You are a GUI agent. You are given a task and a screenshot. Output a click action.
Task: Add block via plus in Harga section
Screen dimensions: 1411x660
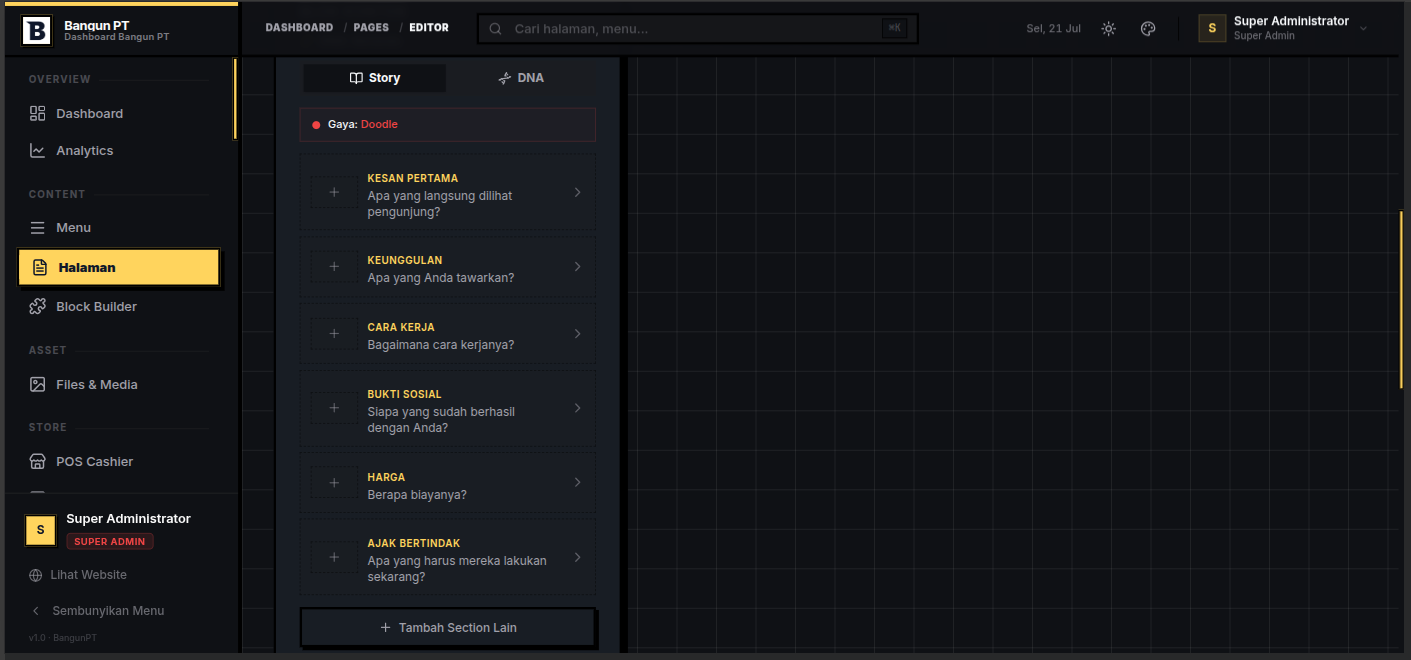[x=334, y=483]
